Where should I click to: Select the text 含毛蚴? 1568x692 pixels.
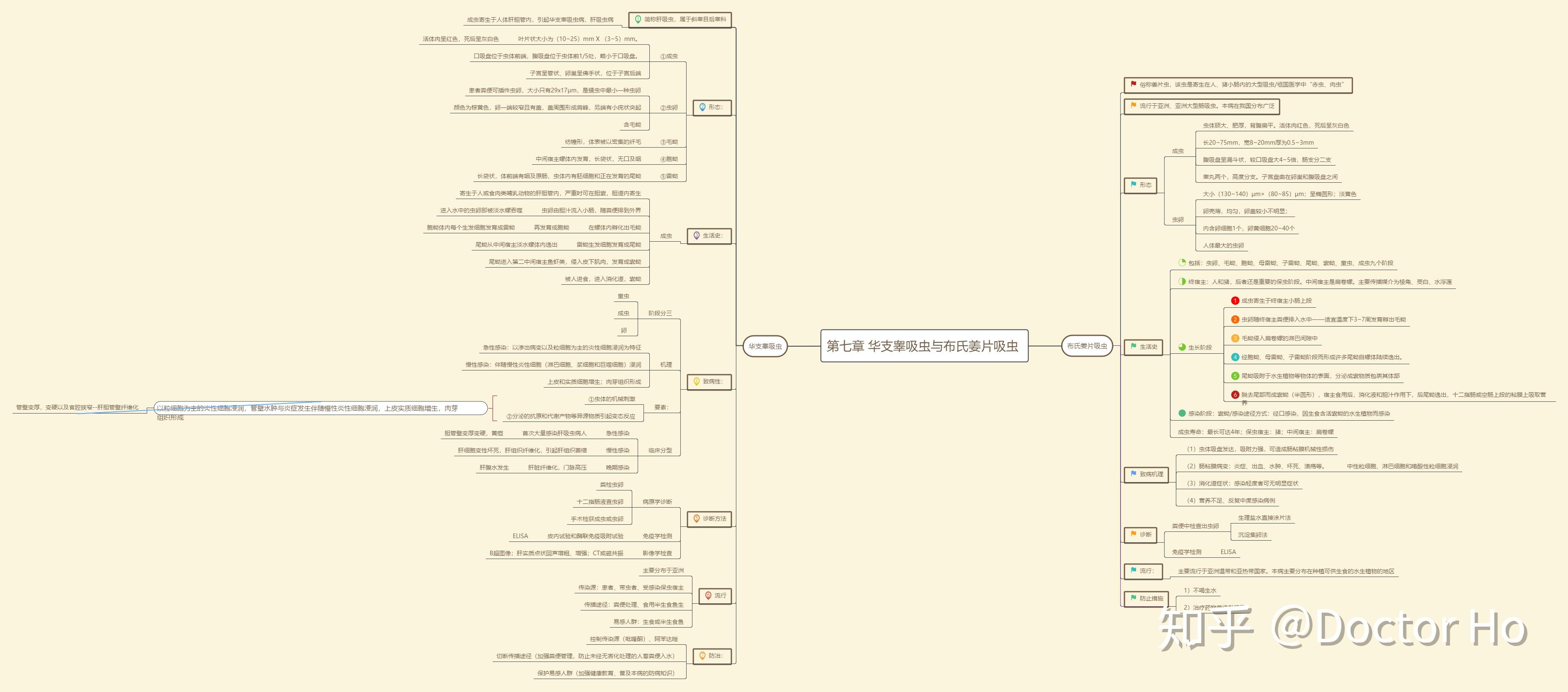pyautogui.click(x=632, y=125)
